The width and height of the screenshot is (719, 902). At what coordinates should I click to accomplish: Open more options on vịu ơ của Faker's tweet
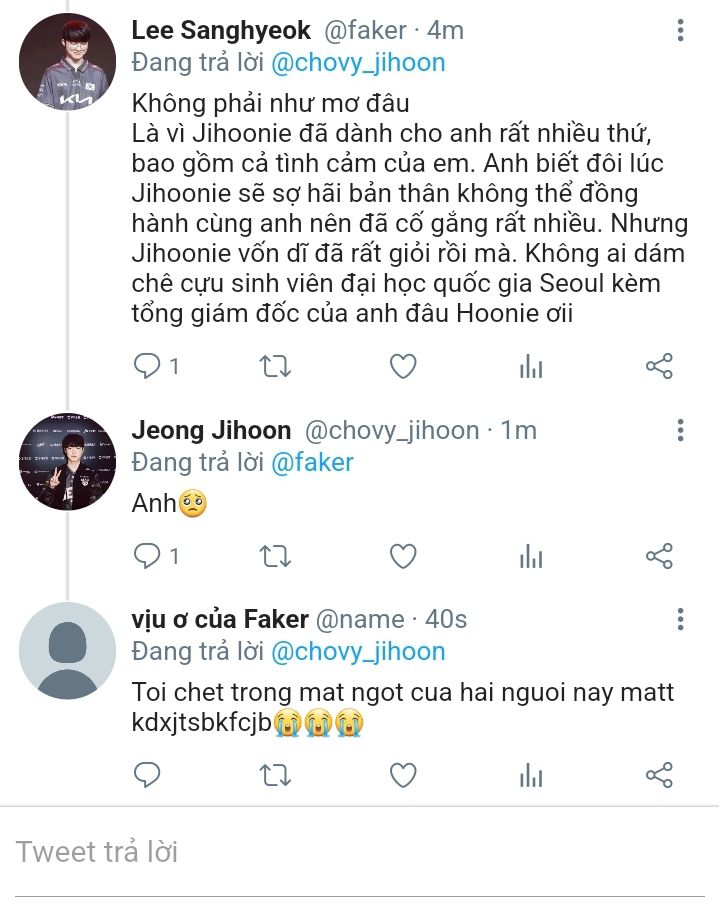tap(680, 619)
